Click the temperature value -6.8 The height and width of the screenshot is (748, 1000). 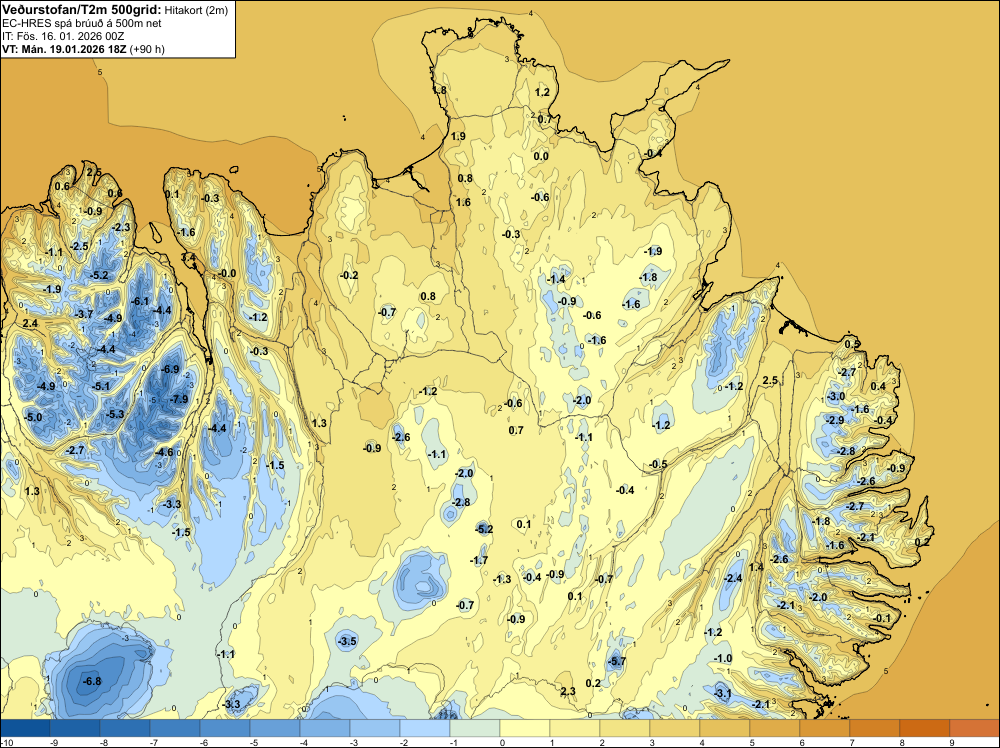(92, 681)
